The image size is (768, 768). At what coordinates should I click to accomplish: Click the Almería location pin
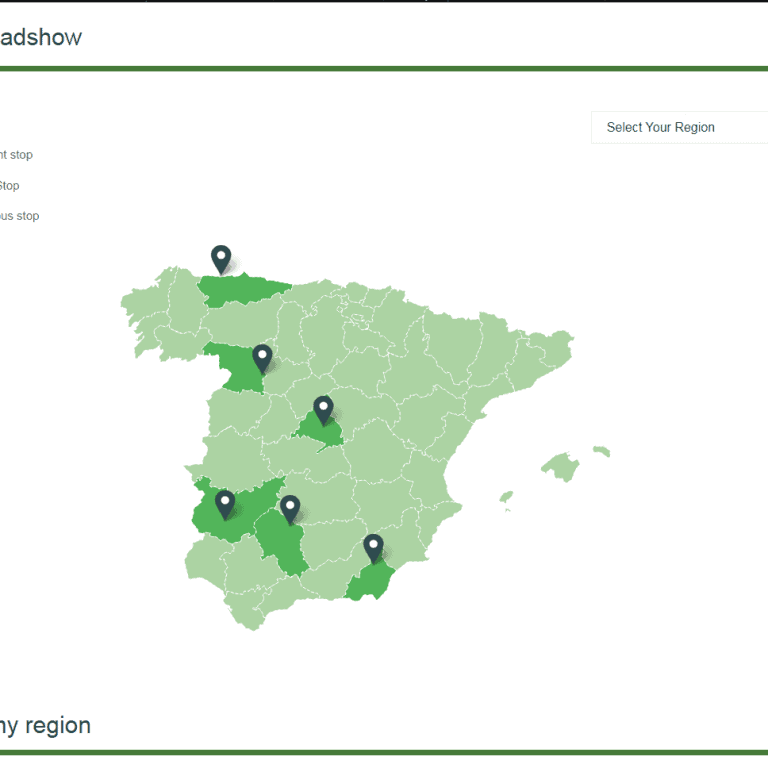(373, 547)
